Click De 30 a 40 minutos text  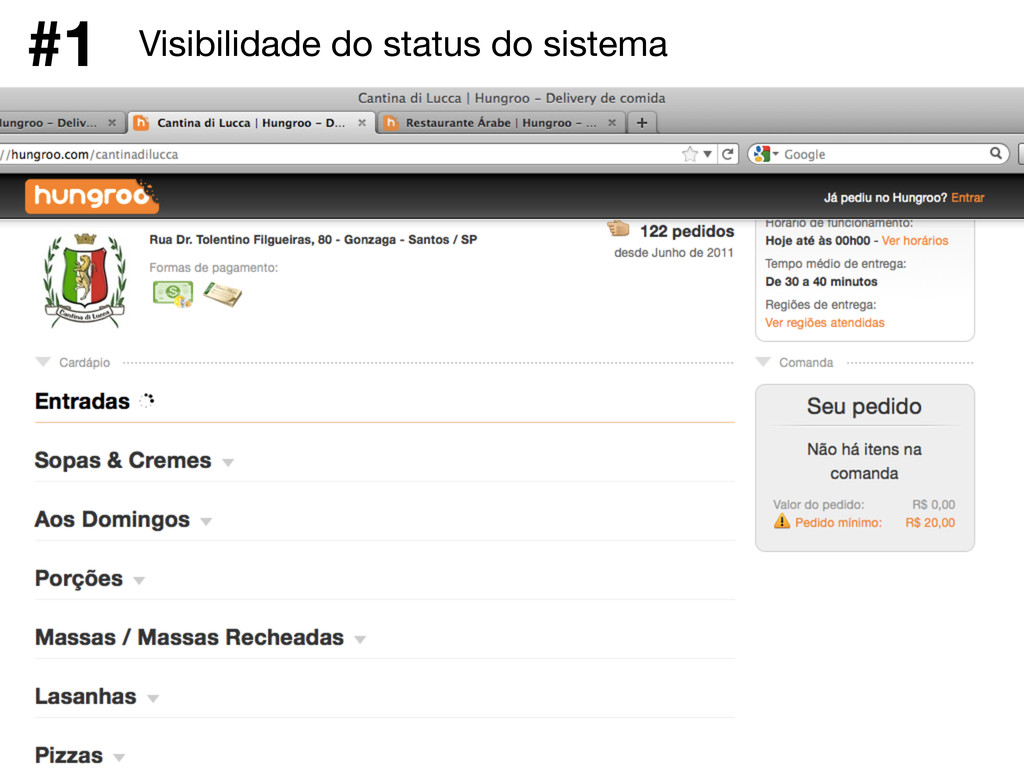[822, 281]
